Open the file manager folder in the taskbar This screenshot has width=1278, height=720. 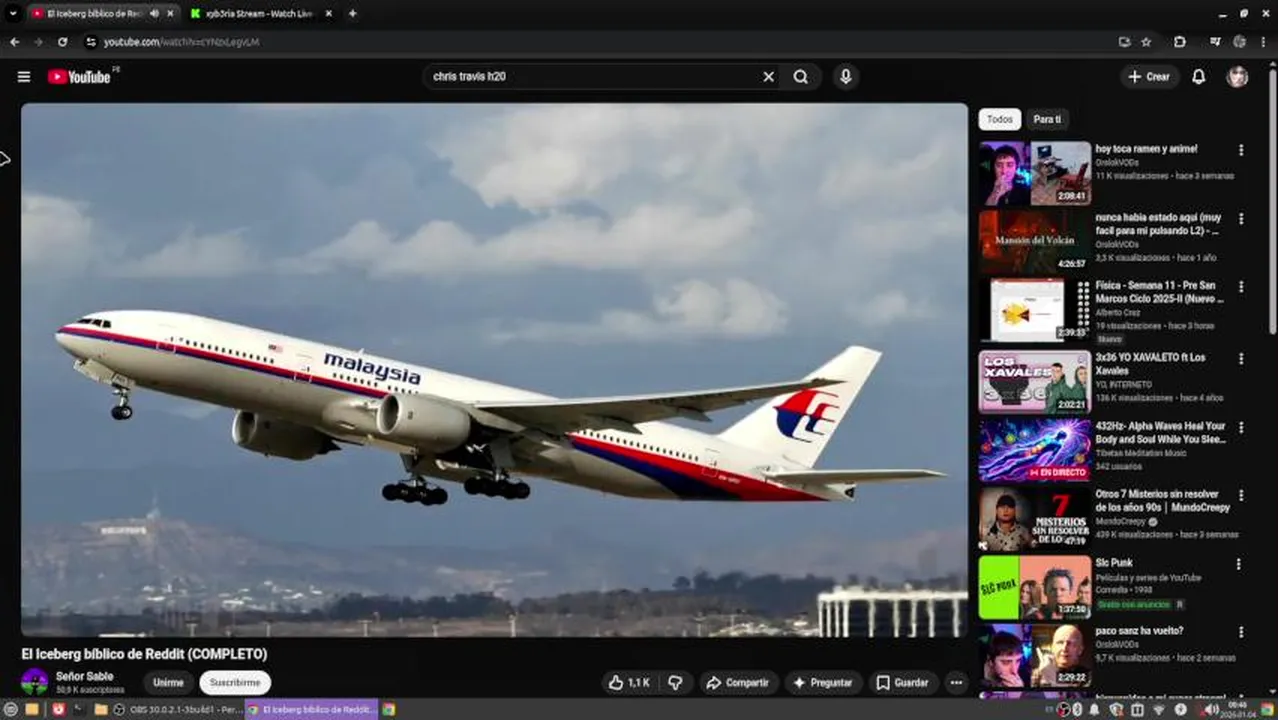point(100,709)
